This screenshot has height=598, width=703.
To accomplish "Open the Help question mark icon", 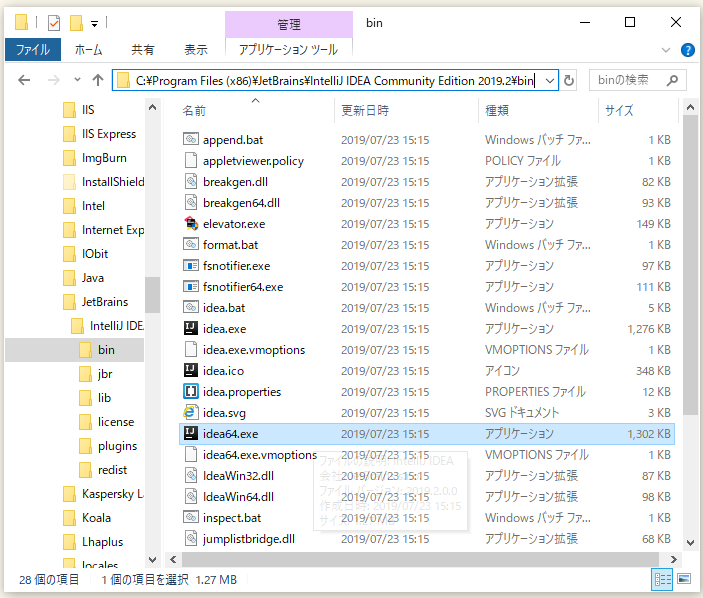I will (x=687, y=50).
